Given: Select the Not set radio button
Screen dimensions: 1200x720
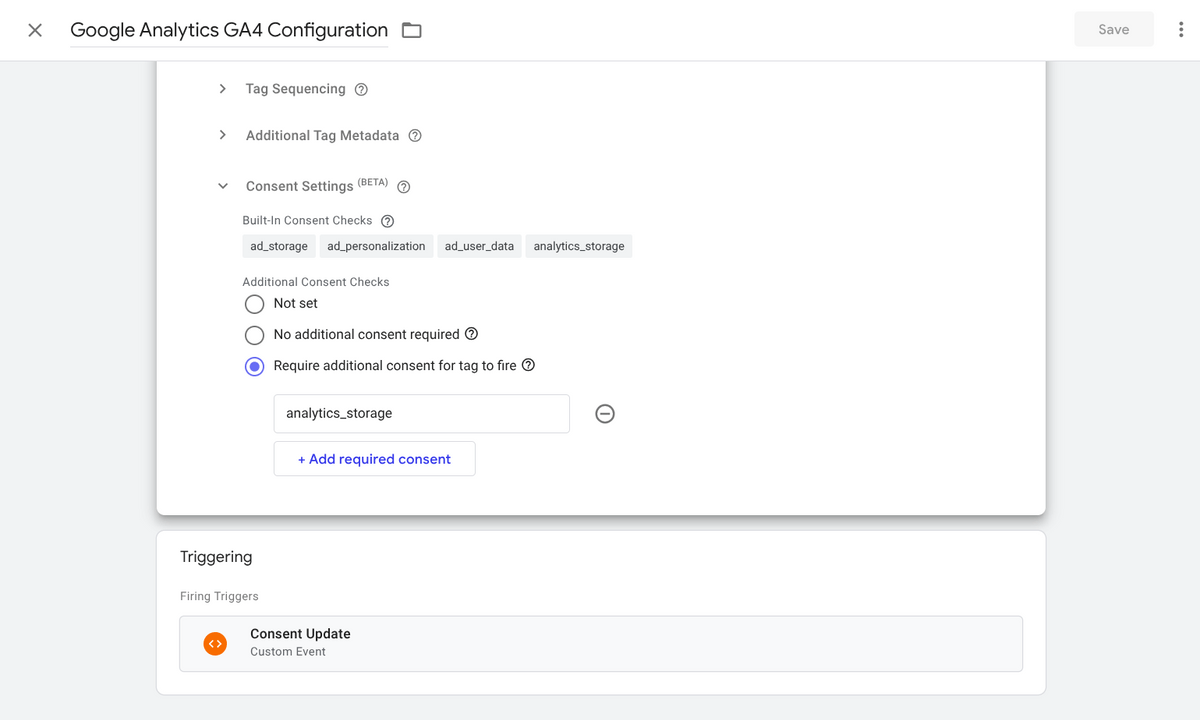Looking at the screenshot, I should pyautogui.click(x=254, y=304).
